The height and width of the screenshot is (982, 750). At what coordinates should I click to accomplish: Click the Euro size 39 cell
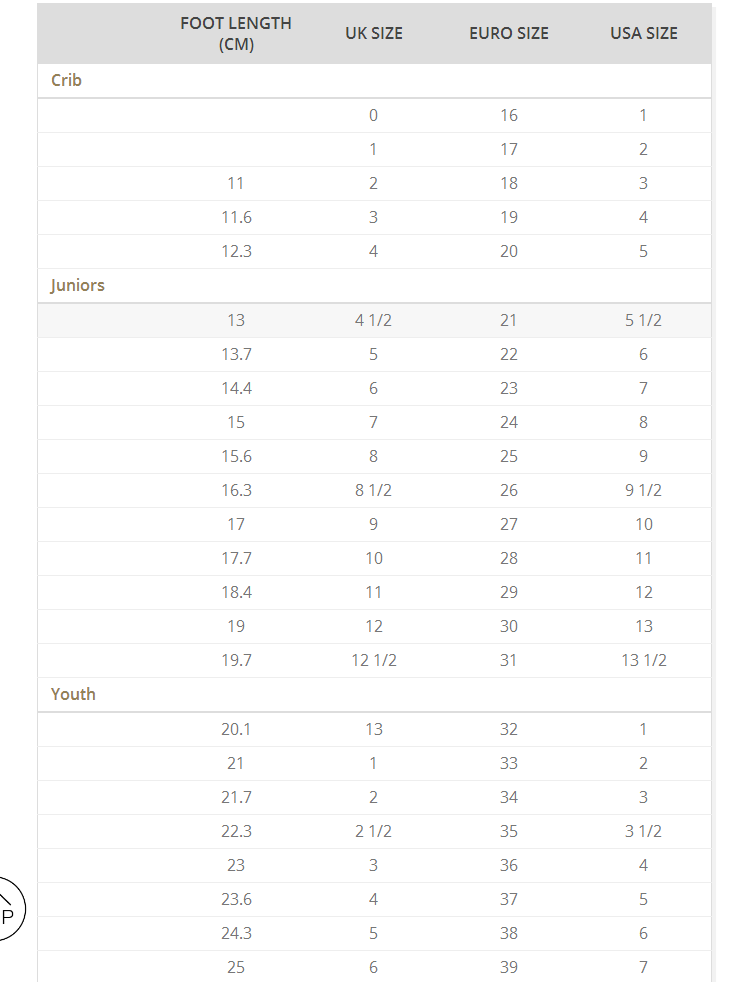tap(509, 967)
